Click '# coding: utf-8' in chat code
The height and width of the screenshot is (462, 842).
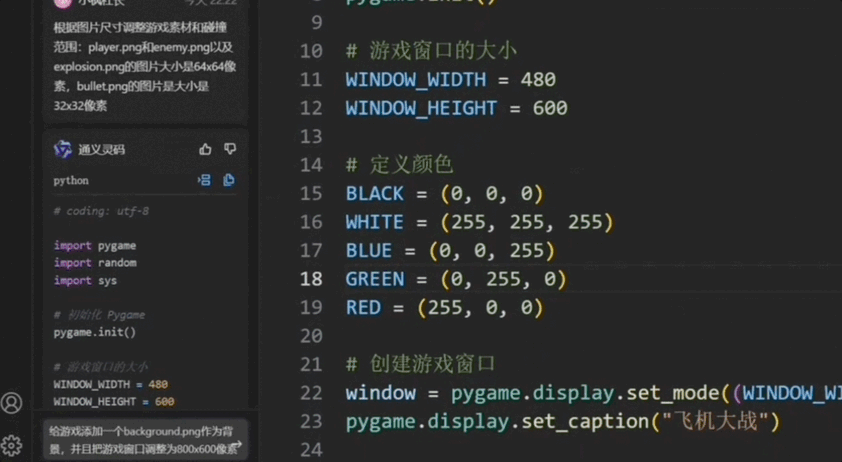101,211
